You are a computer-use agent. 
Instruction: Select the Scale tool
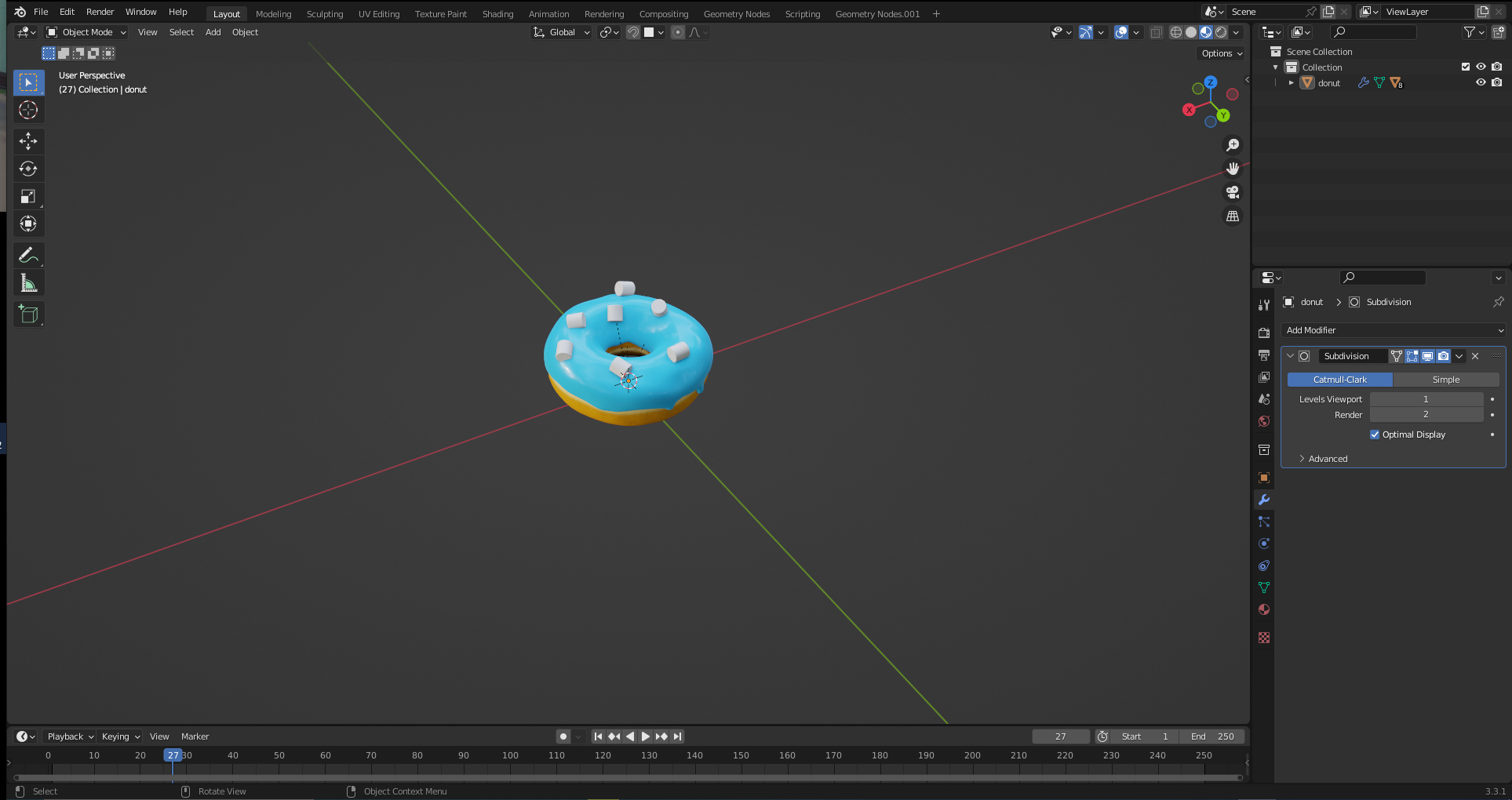pos(28,196)
